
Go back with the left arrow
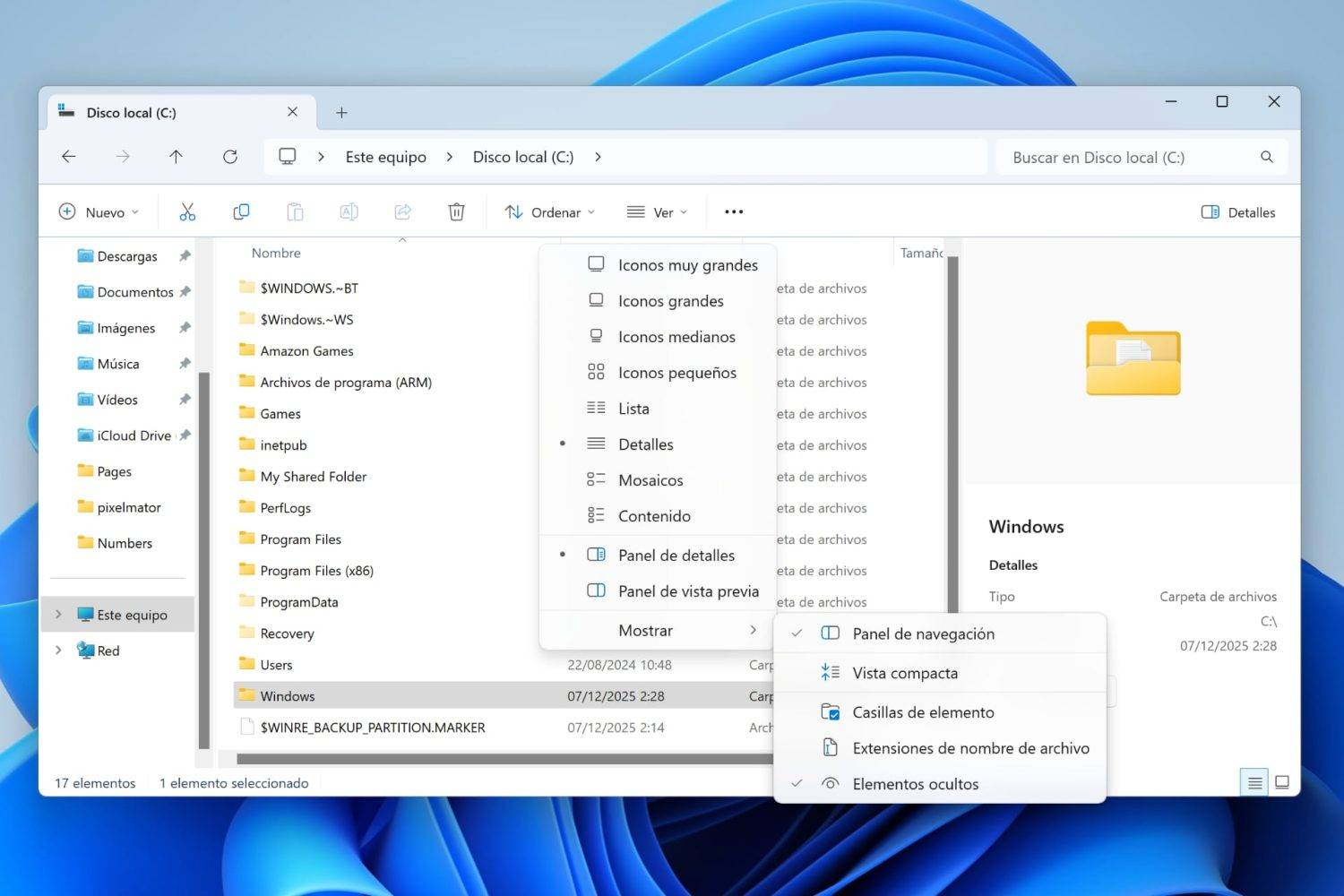[x=69, y=157]
